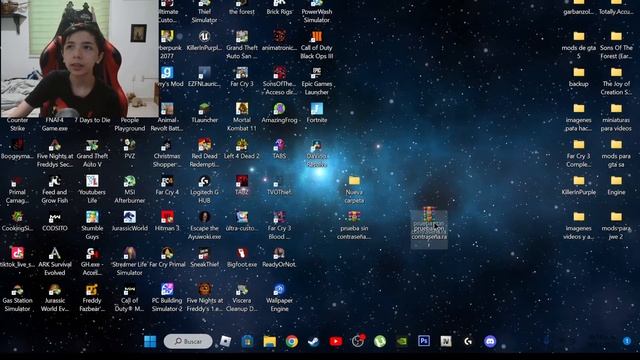Select Grand Theft Auto V shortcut
This screenshot has height=360, width=640.
[92, 153]
